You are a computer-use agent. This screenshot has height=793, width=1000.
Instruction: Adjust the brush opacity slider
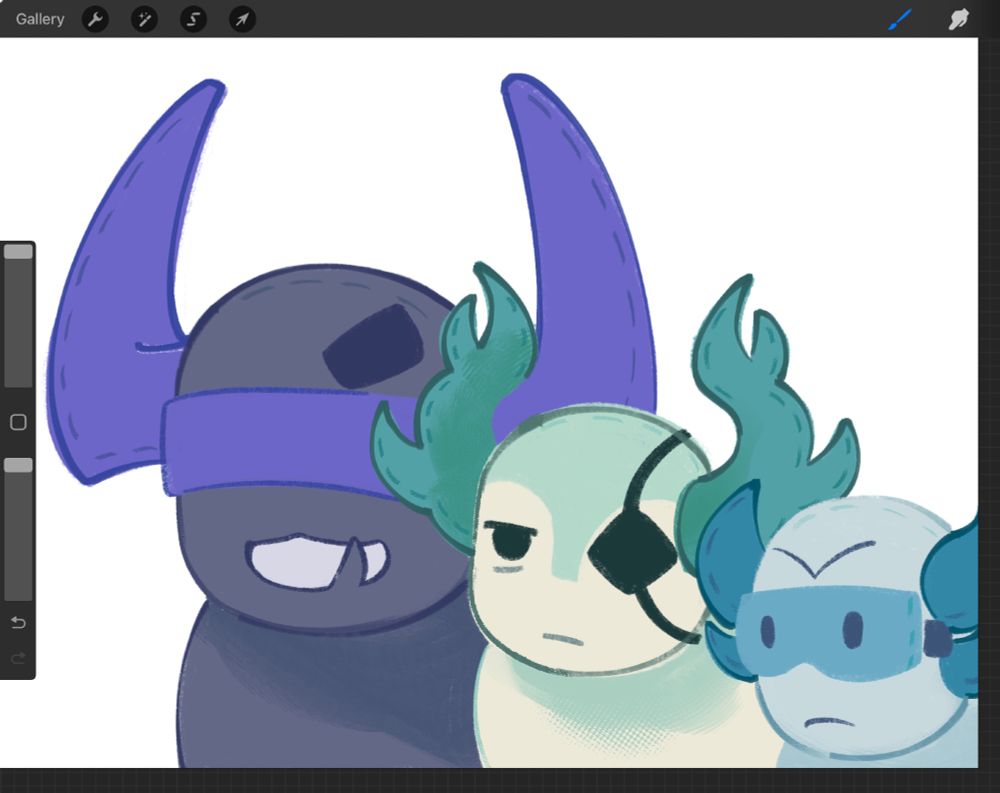pos(18,529)
